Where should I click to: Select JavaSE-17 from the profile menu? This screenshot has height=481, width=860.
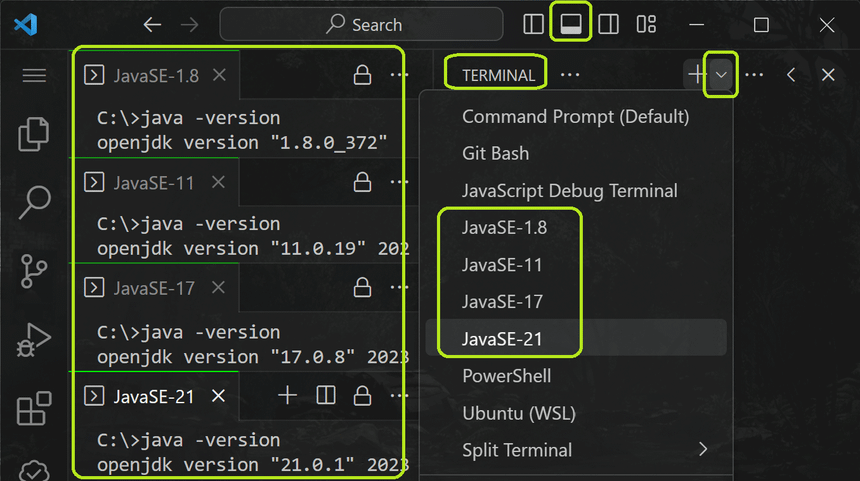502,302
